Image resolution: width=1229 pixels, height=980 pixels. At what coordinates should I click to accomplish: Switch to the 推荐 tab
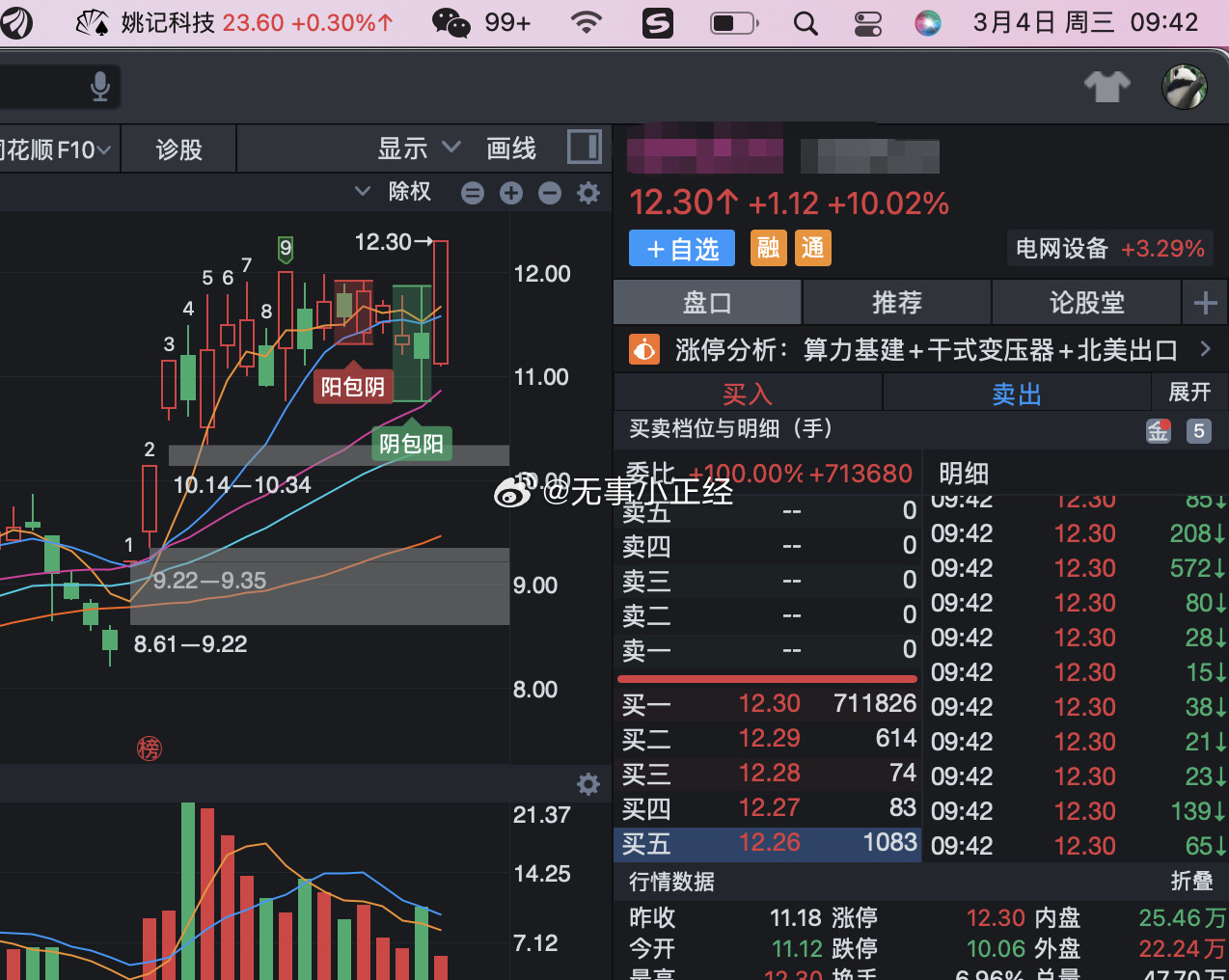pyautogui.click(x=897, y=303)
